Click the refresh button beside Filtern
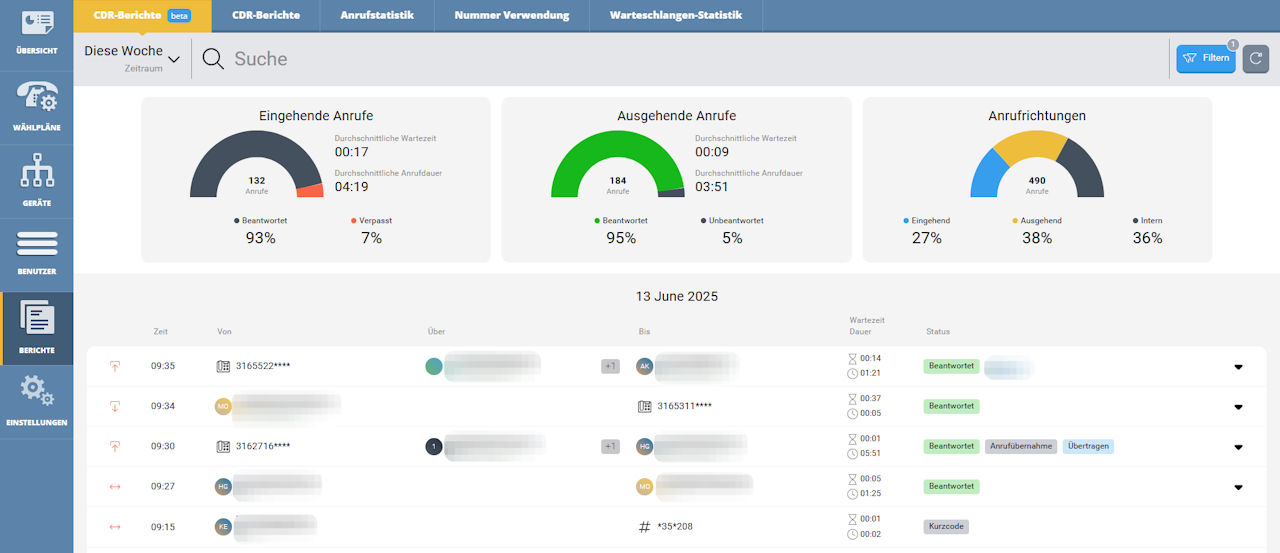Image resolution: width=1280 pixels, height=553 pixels. point(1255,58)
